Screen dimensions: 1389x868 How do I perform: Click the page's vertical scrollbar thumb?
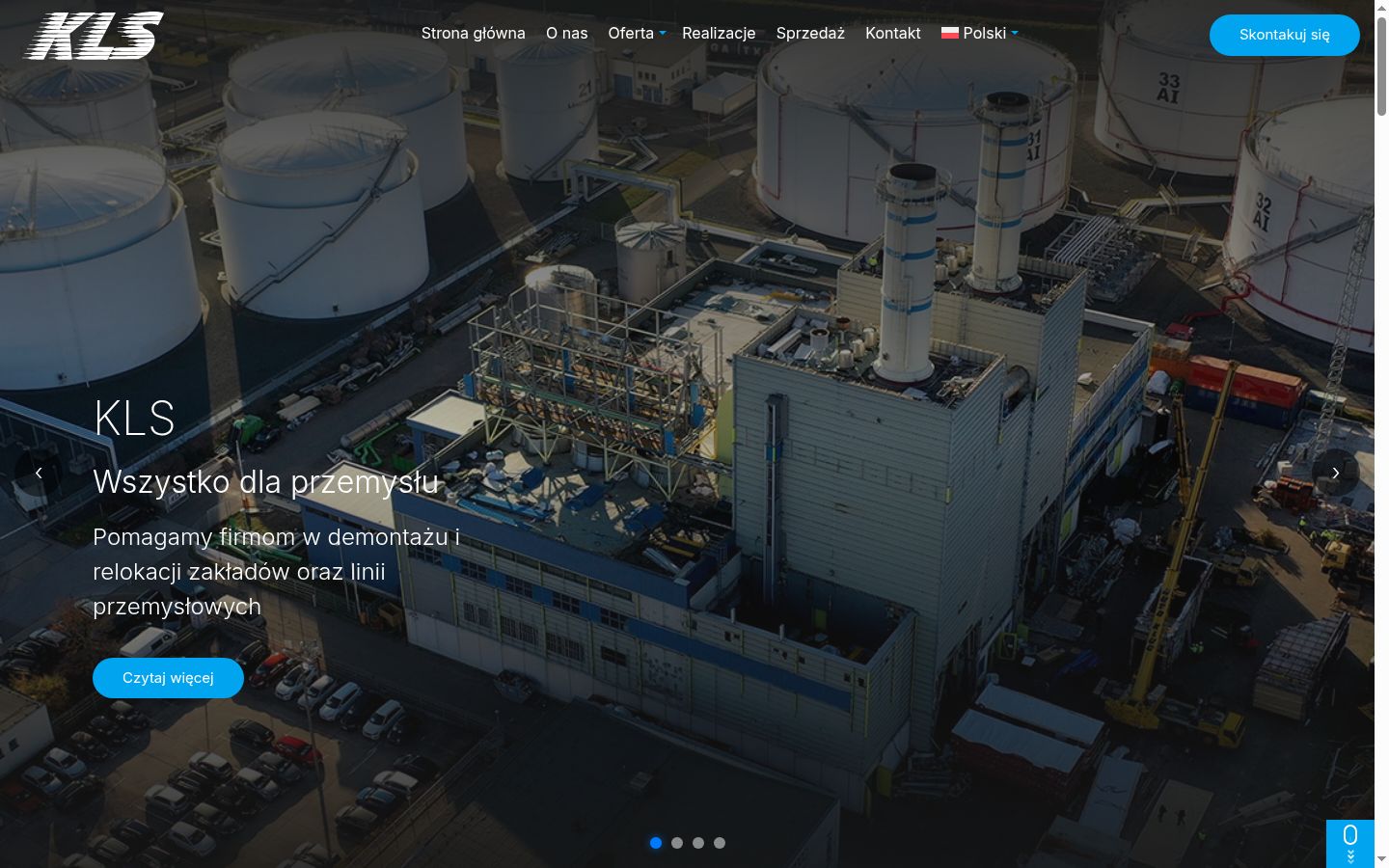[x=1381, y=66]
